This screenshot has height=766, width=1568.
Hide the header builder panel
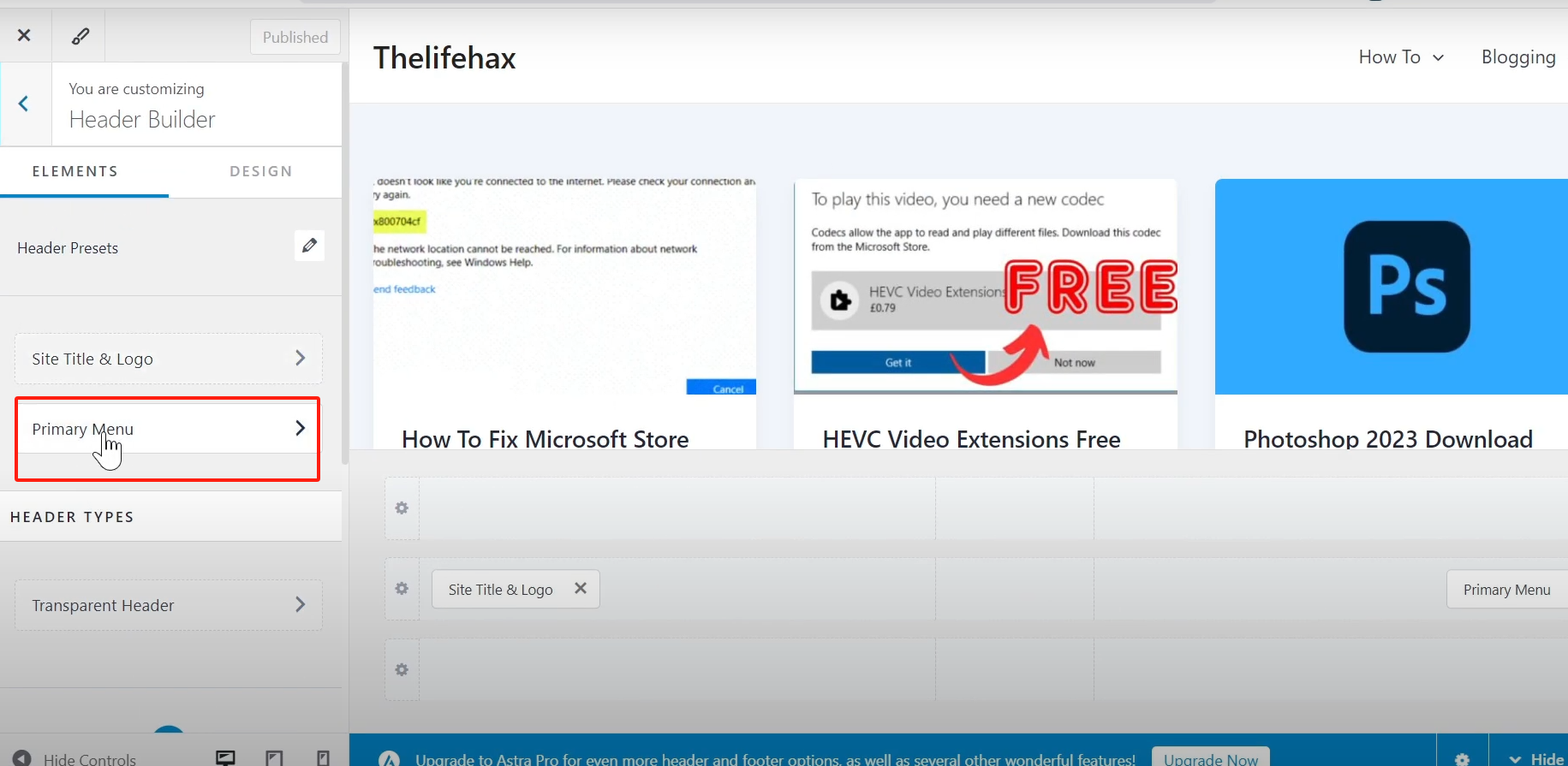click(1536, 759)
